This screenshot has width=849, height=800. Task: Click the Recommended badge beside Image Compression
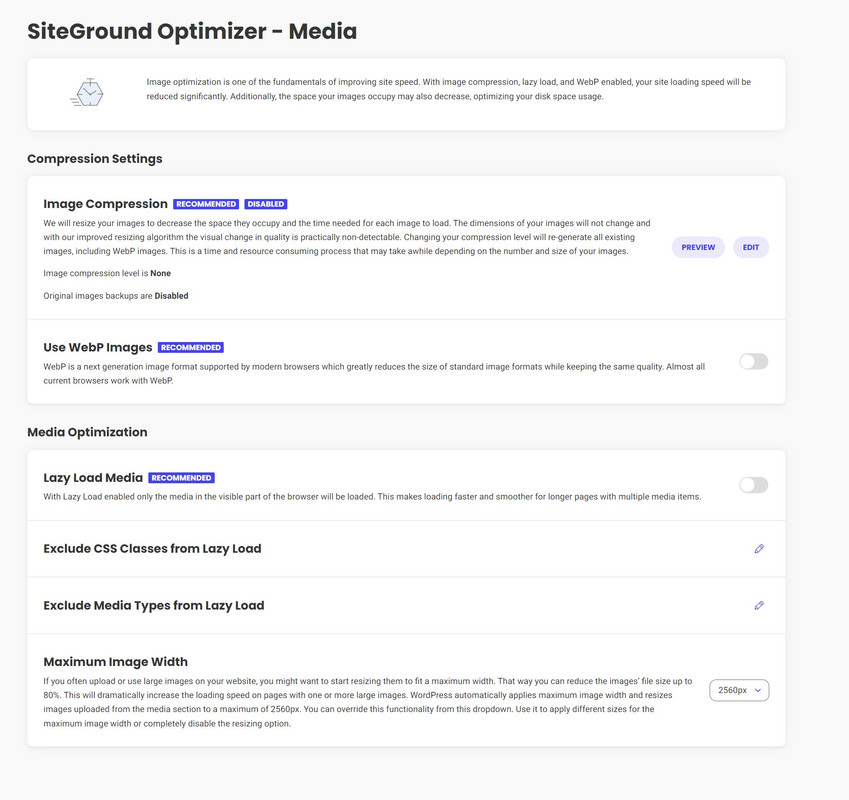pos(206,204)
